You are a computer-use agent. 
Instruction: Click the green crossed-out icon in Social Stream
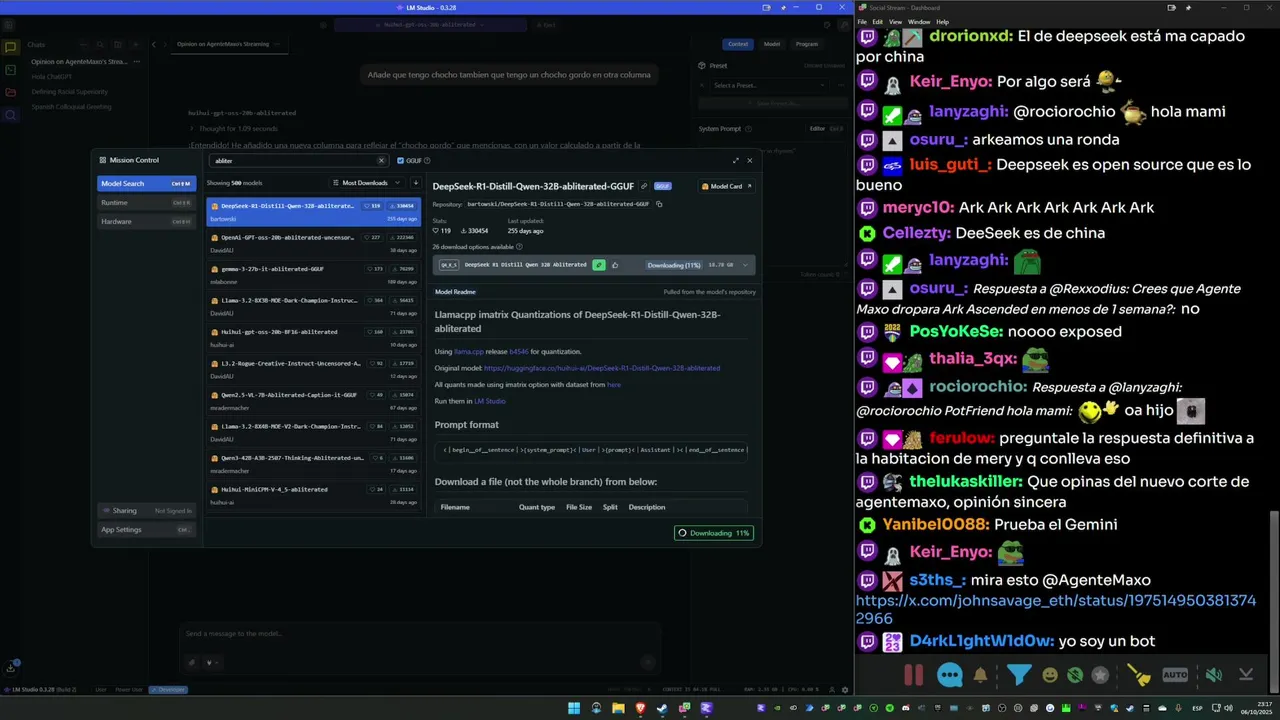pos(1075,675)
